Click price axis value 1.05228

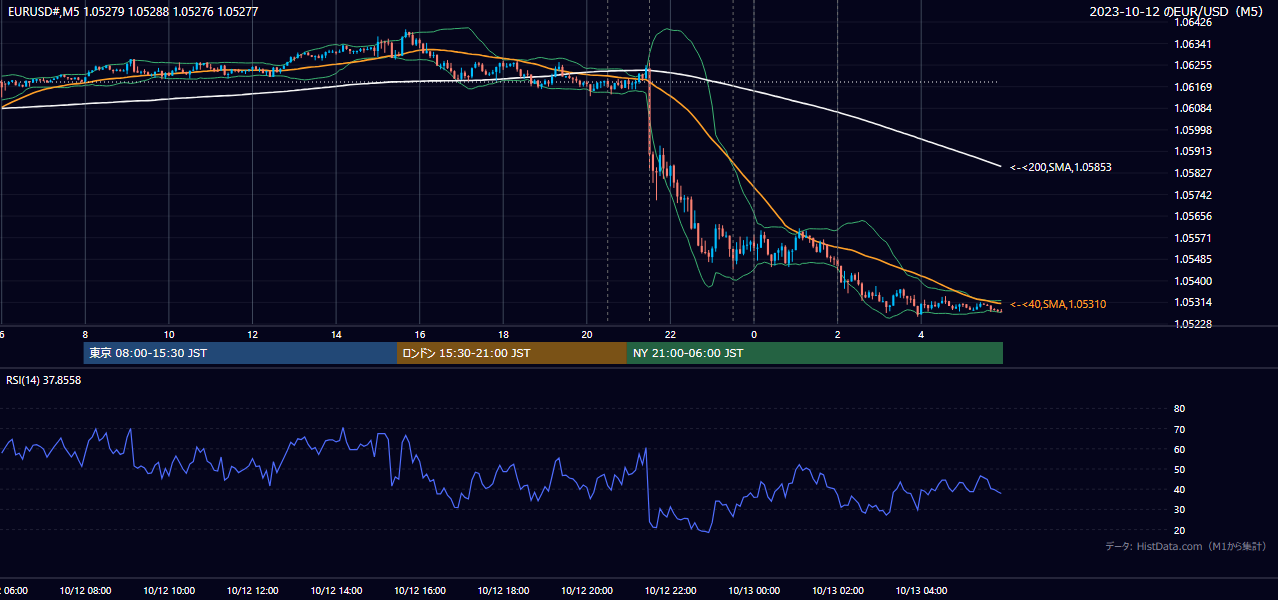(1192, 324)
